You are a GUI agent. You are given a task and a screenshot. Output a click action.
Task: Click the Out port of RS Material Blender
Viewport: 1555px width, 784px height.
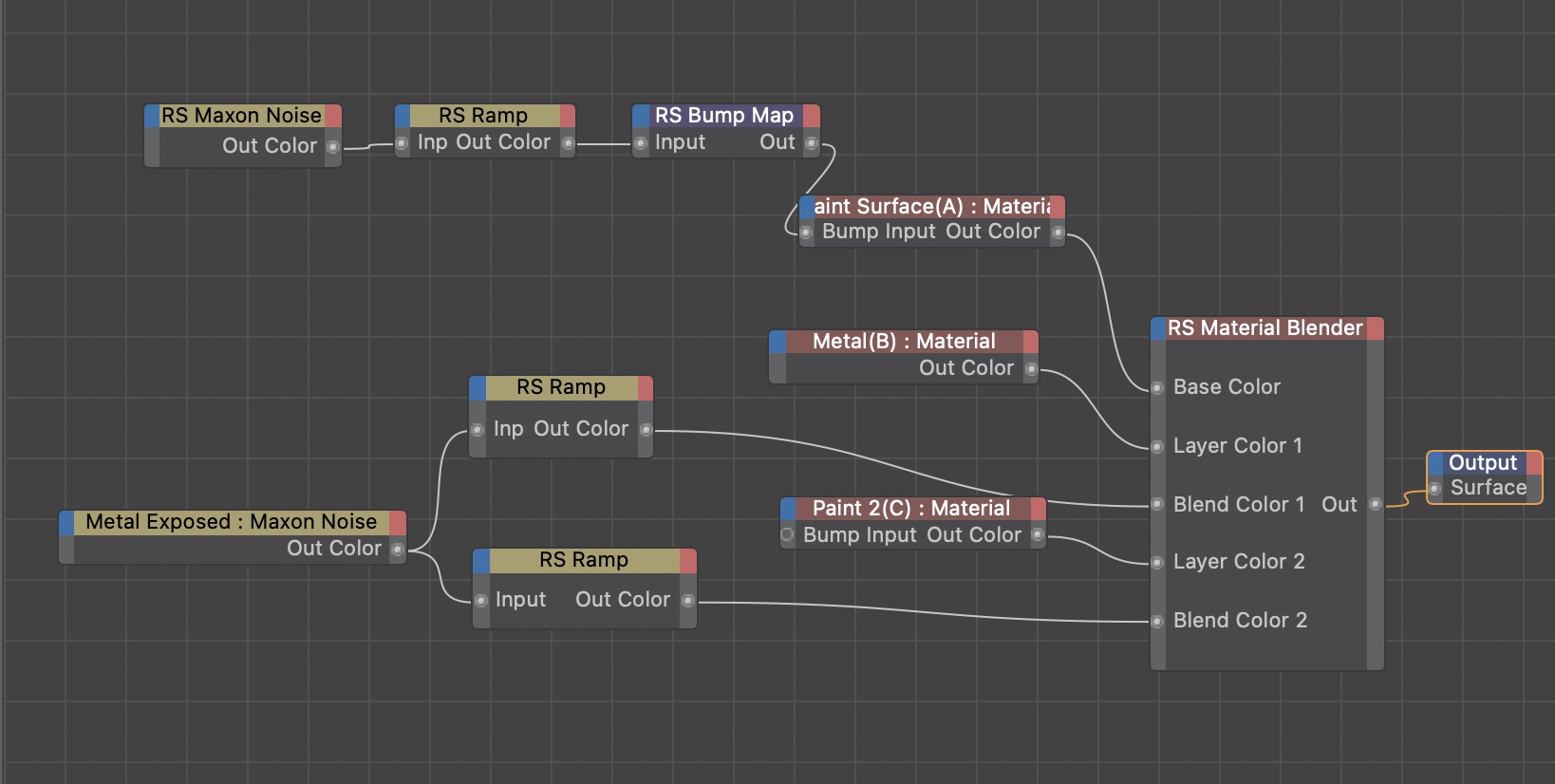click(x=1375, y=505)
